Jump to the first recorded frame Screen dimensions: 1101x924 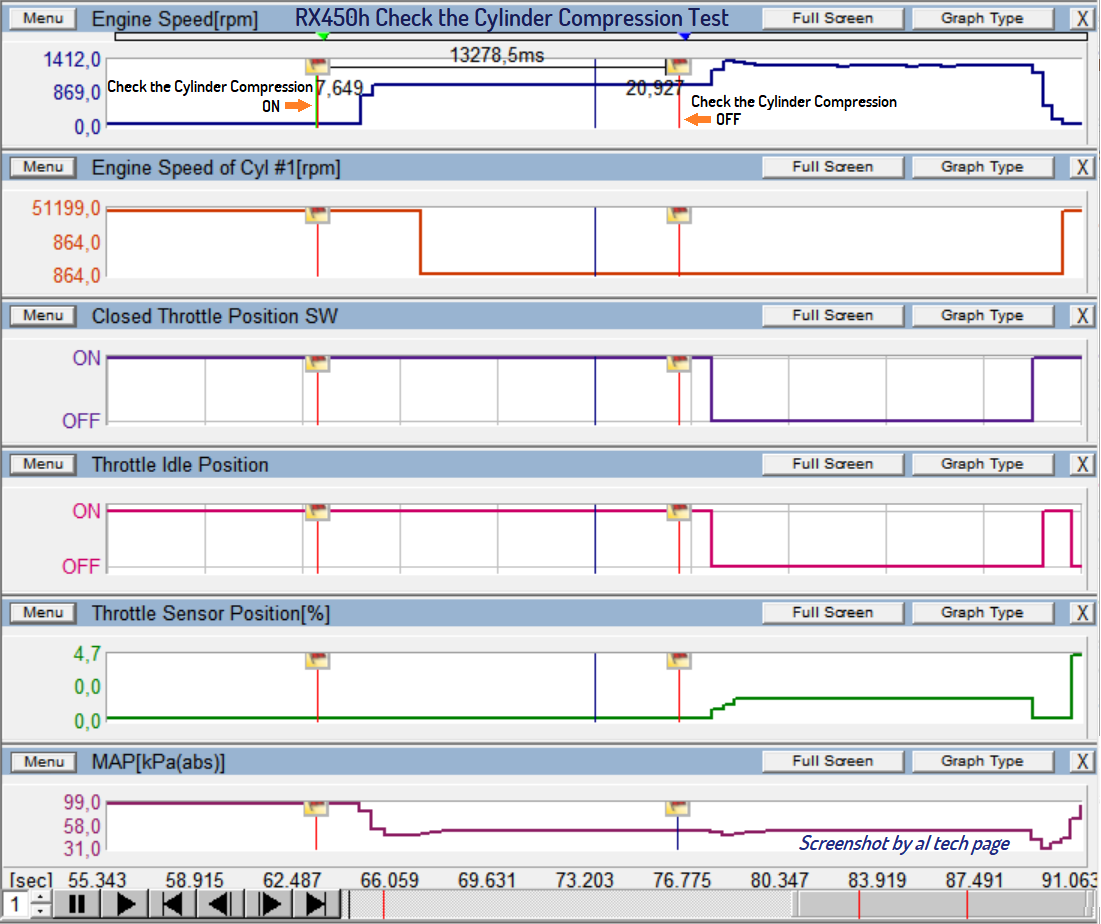173,905
